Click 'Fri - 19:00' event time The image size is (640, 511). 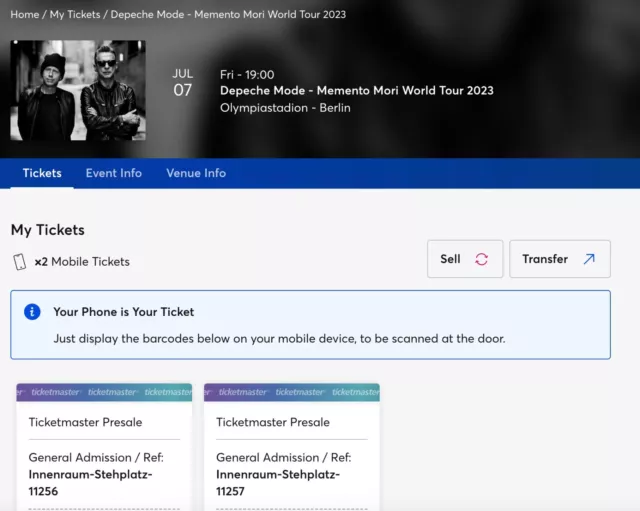[247, 75]
